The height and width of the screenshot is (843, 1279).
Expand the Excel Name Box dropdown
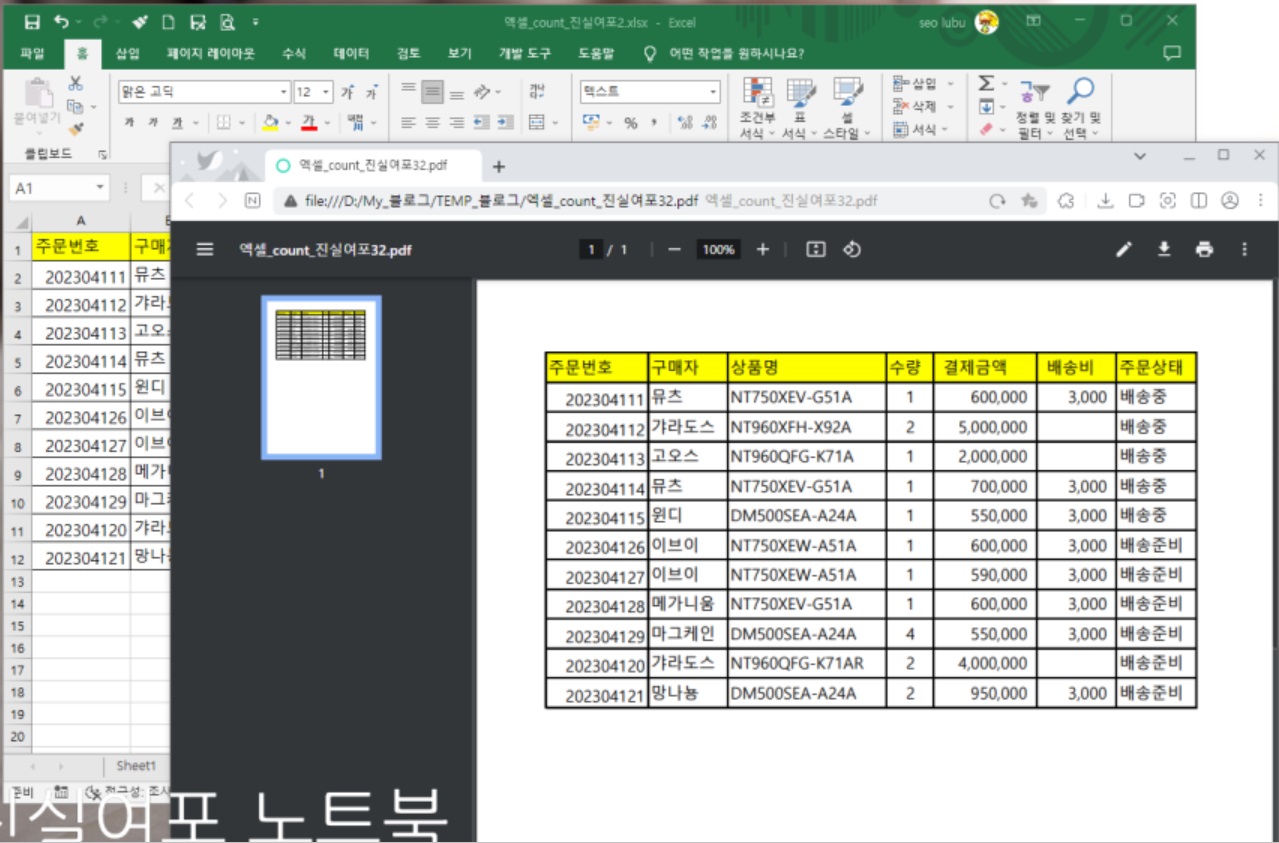tap(100, 188)
